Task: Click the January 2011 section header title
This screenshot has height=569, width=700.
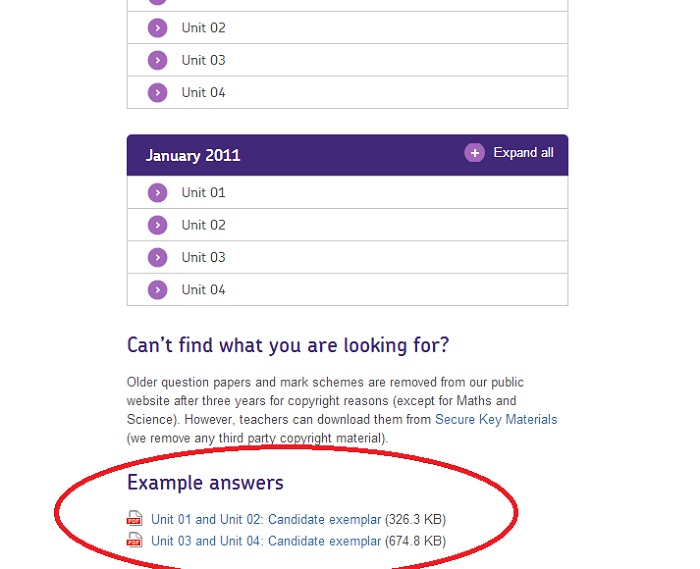Action: [x=193, y=155]
